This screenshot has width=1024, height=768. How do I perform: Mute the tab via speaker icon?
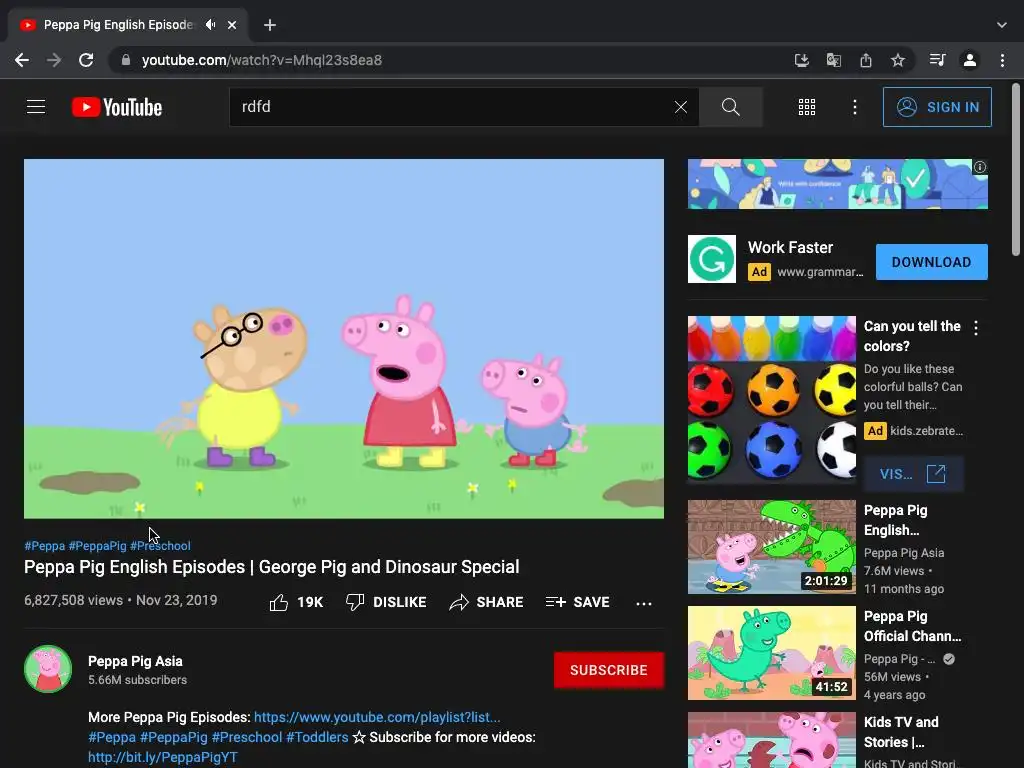pos(210,25)
